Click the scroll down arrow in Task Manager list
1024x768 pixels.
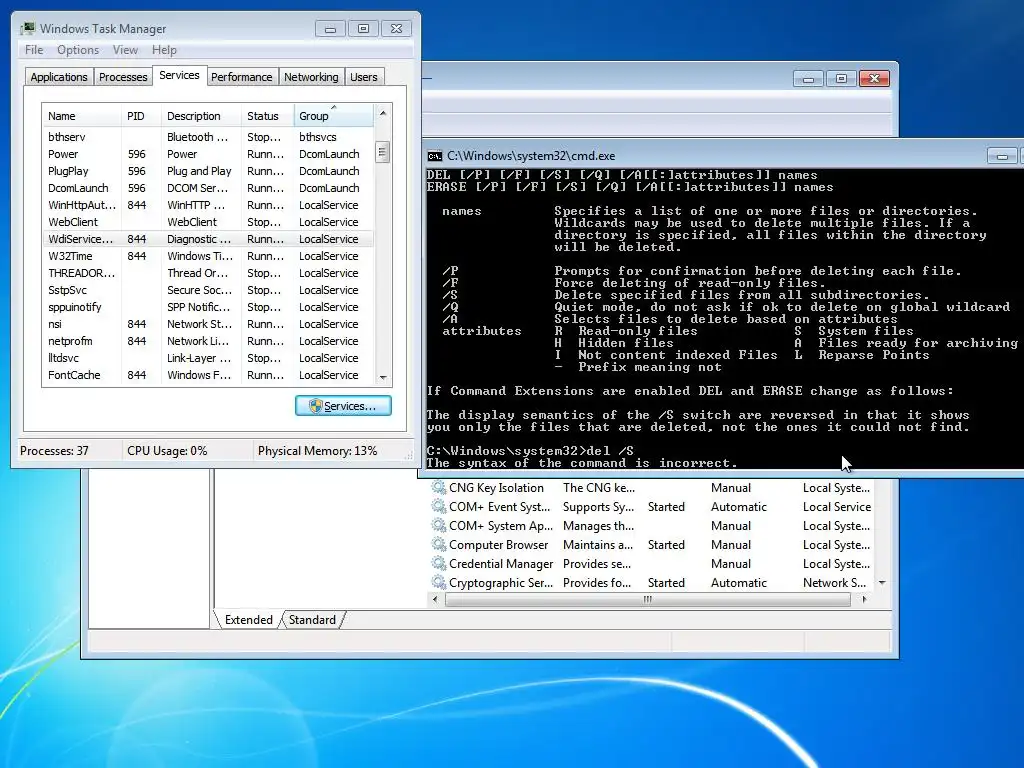point(383,377)
